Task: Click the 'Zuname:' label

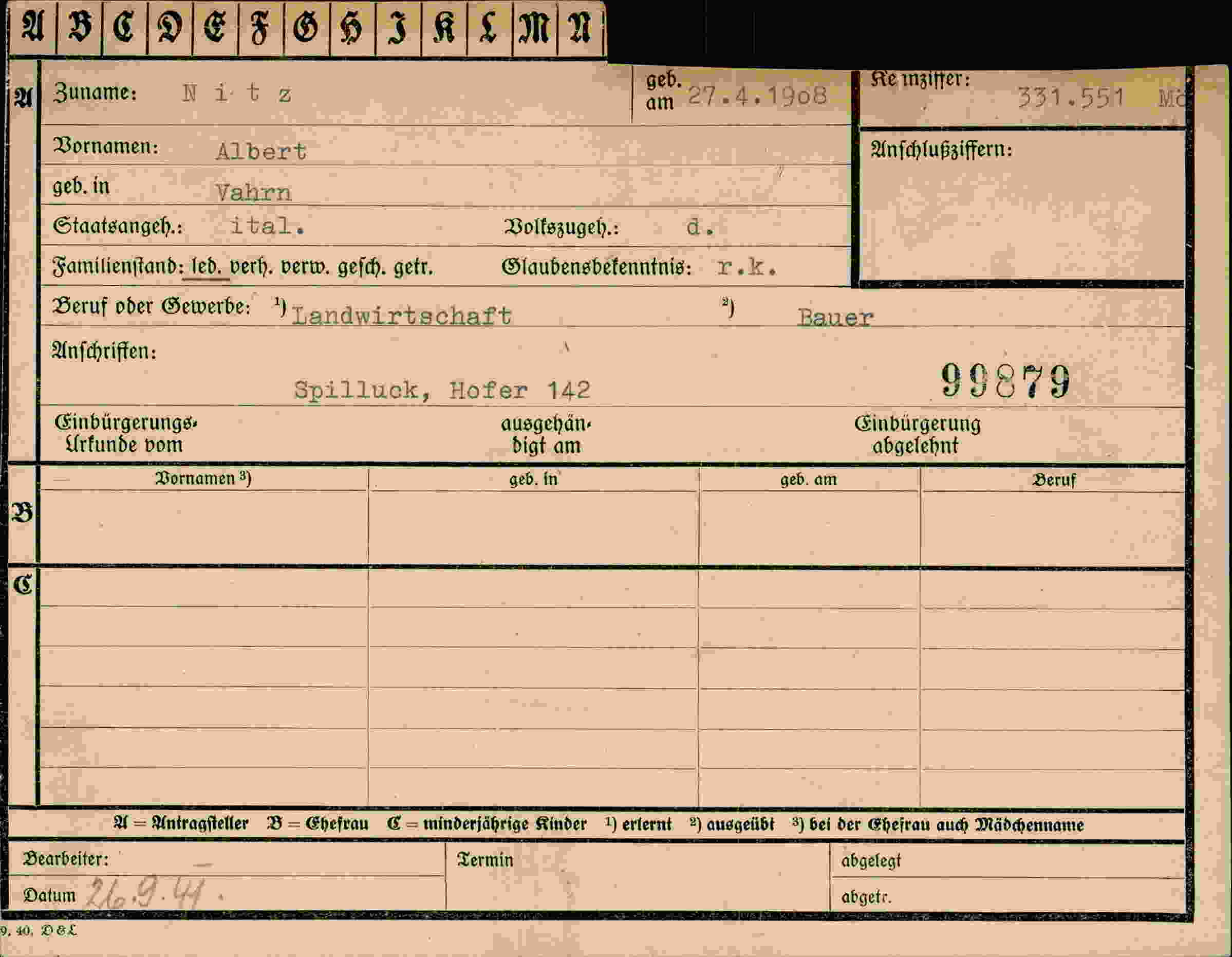Action: tap(96, 93)
